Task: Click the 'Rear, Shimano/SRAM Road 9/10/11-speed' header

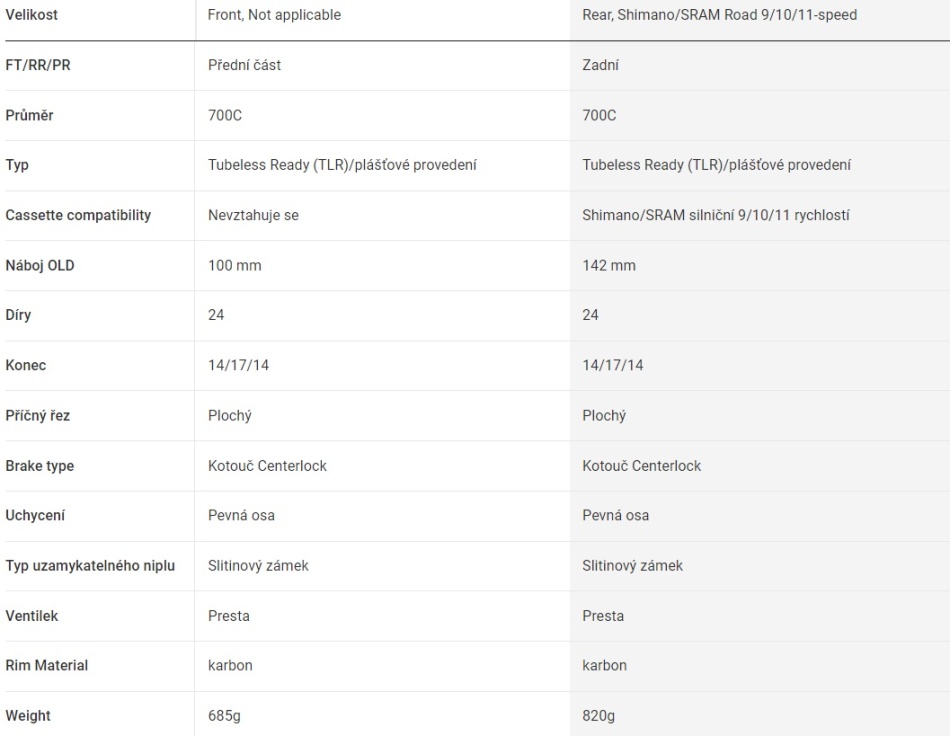Action: (x=719, y=15)
